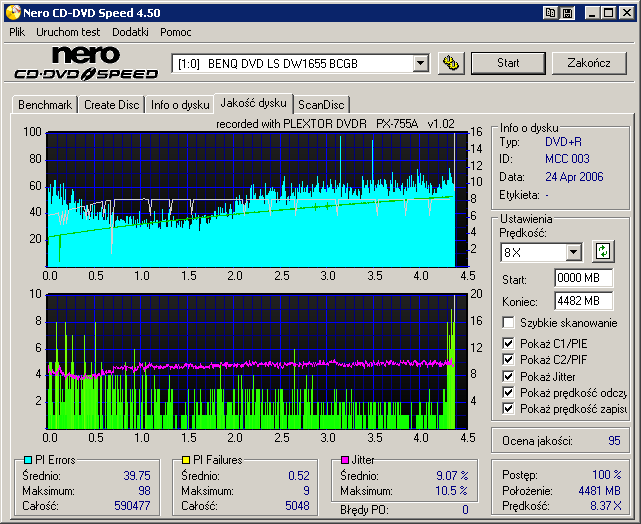The width and height of the screenshot is (641, 524).
Task: Click PI Failures average 0.52
Action: tap(299, 476)
